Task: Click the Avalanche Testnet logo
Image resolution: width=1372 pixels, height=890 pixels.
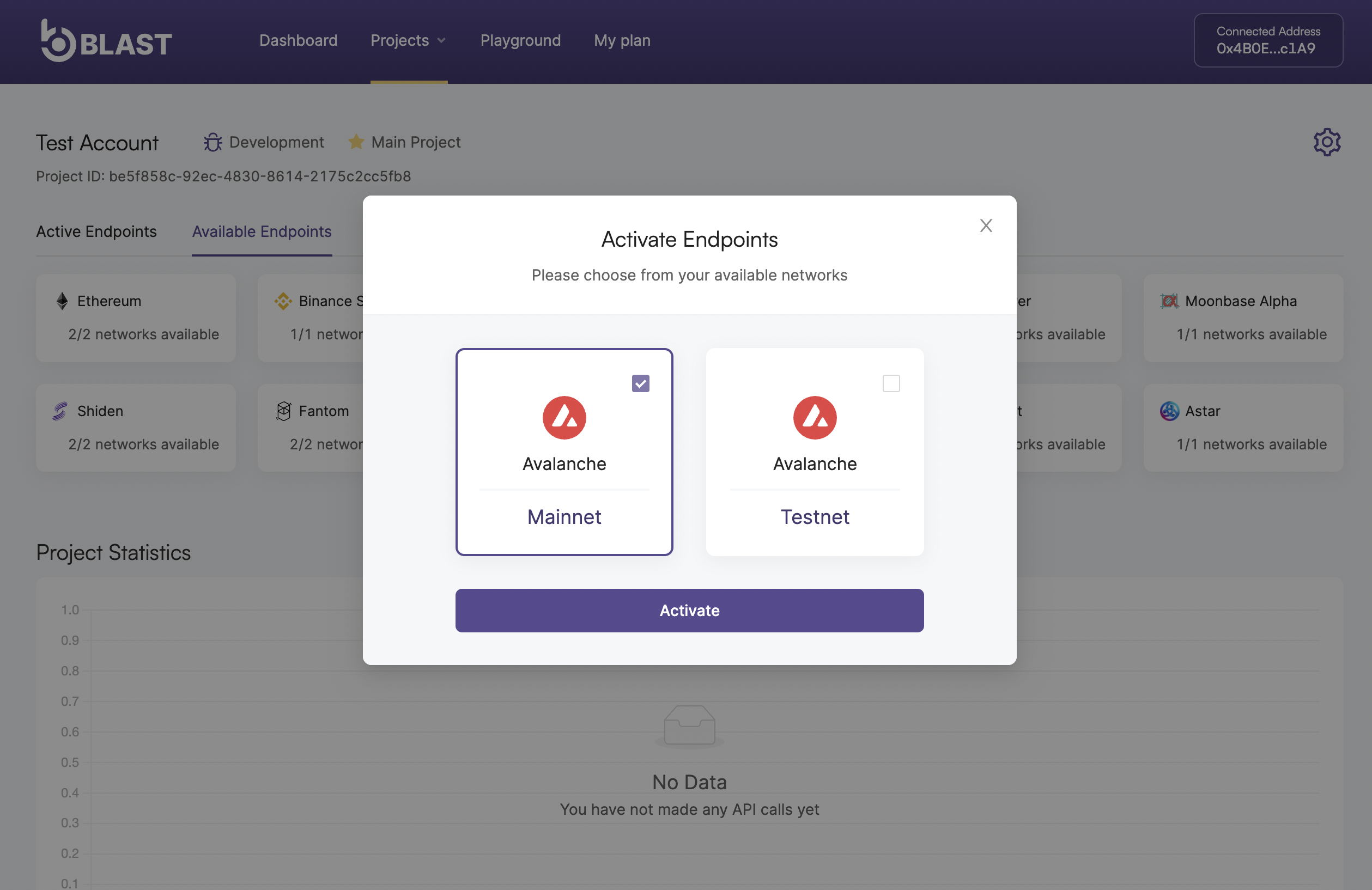Action: (x=815, y=417)
